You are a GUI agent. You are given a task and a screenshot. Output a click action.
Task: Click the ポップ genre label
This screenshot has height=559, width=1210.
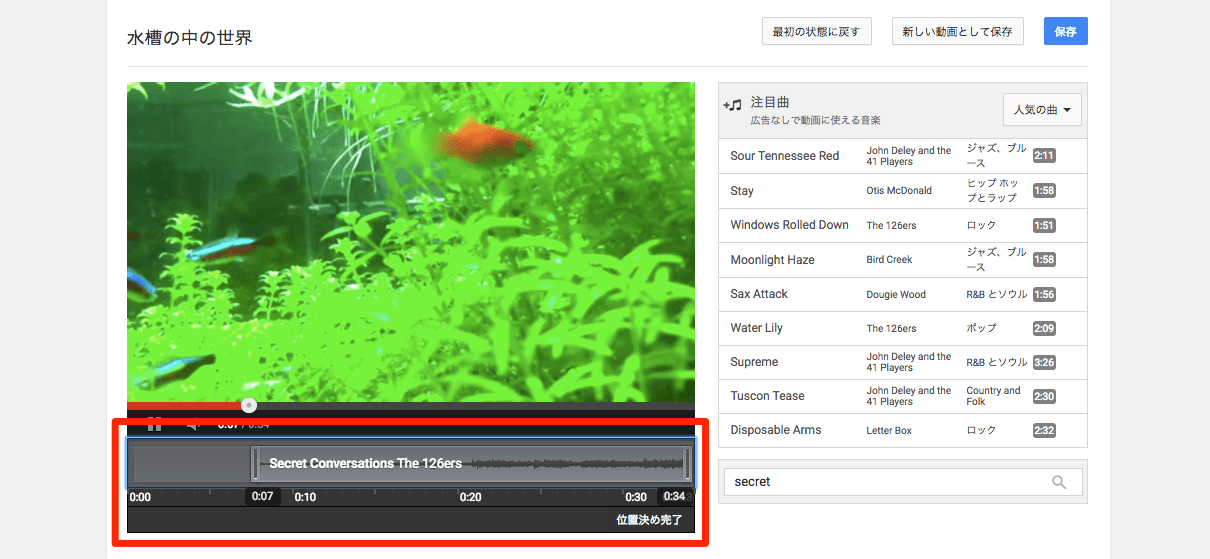[x=981, y=328]
